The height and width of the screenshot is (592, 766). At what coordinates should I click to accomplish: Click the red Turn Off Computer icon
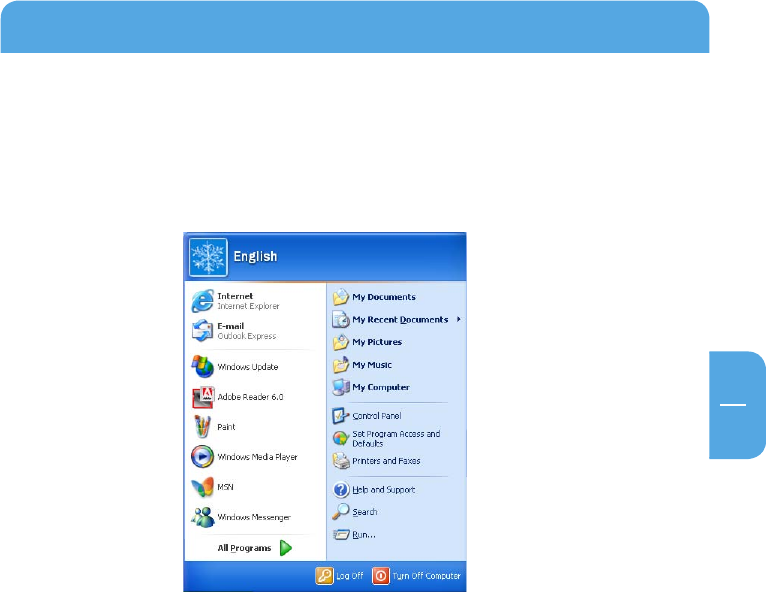(x=381, y=576)
